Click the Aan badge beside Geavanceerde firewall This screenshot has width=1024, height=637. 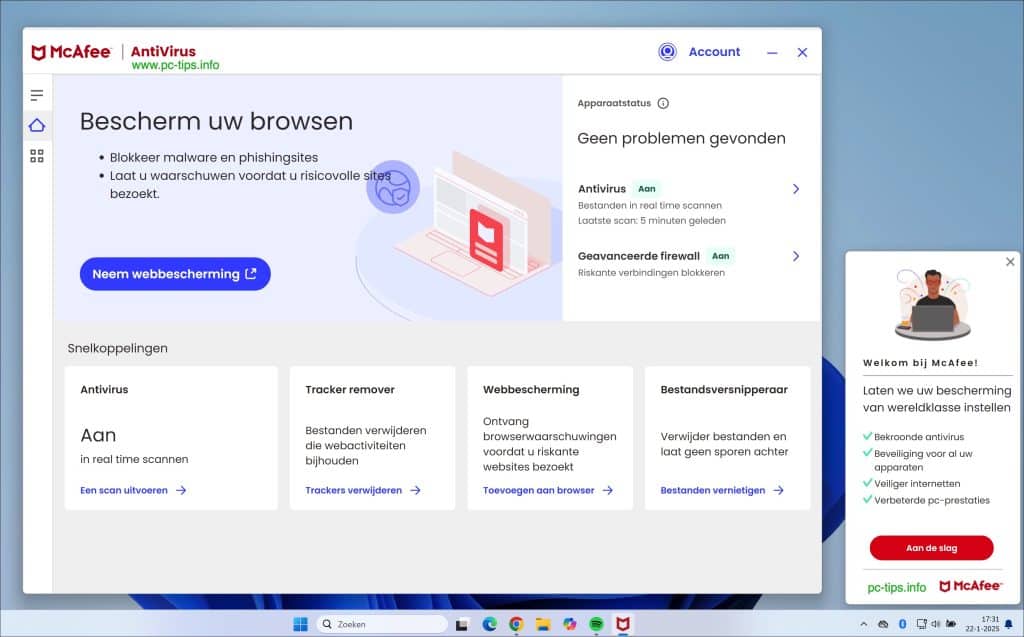click(720, 256)
